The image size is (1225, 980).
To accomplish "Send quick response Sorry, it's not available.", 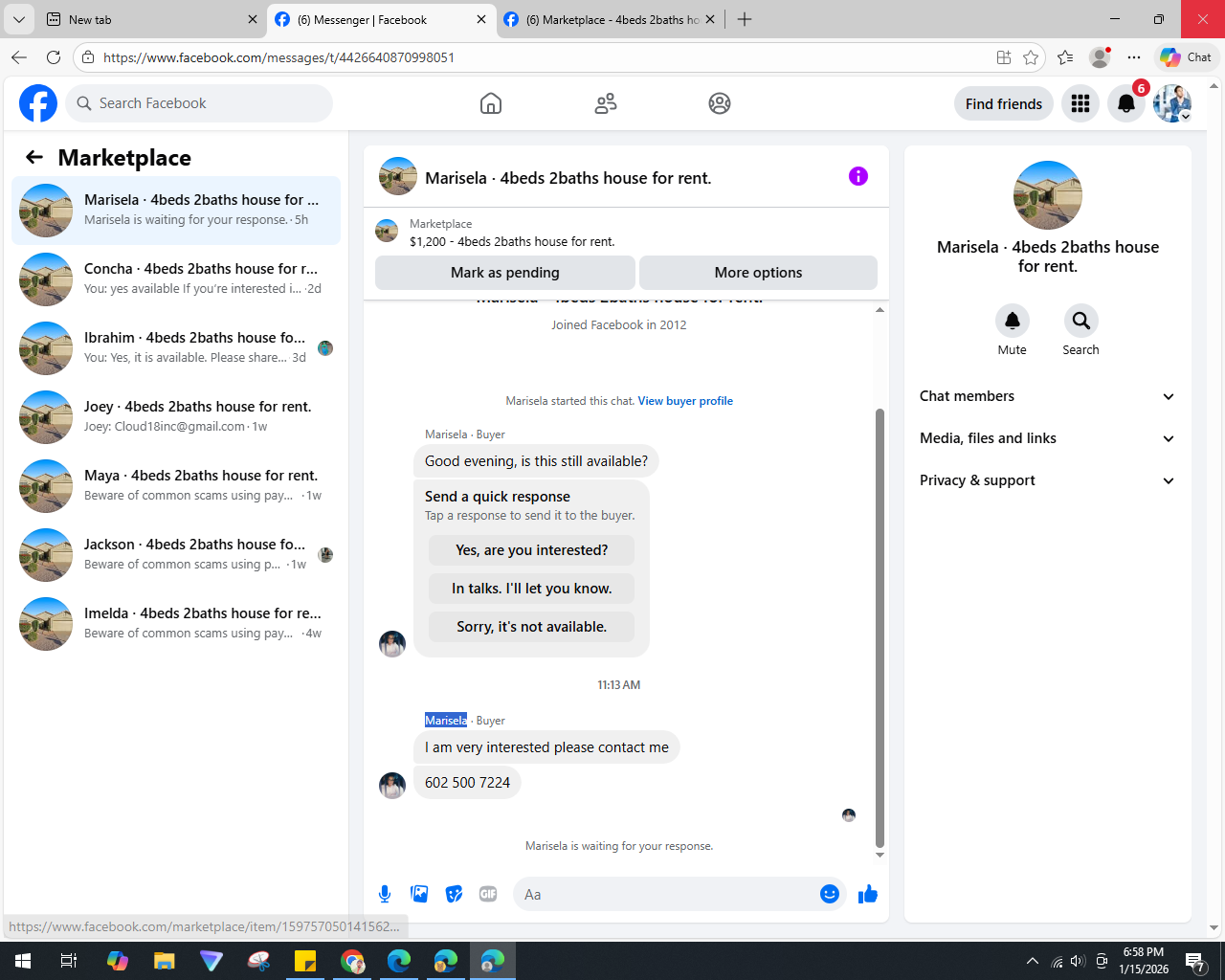I will click(531, 627).
